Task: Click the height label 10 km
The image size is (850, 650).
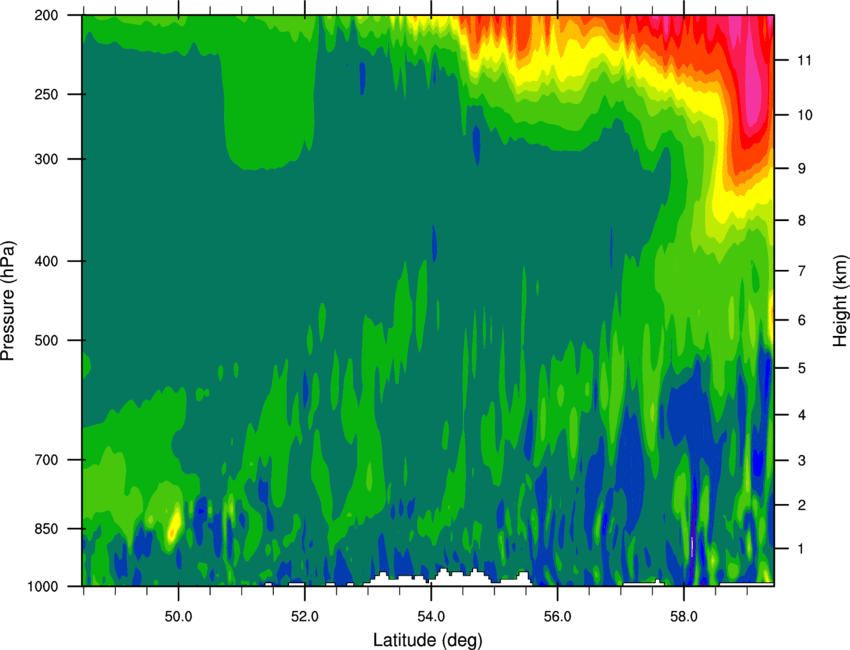Action: tap(804, 115)
